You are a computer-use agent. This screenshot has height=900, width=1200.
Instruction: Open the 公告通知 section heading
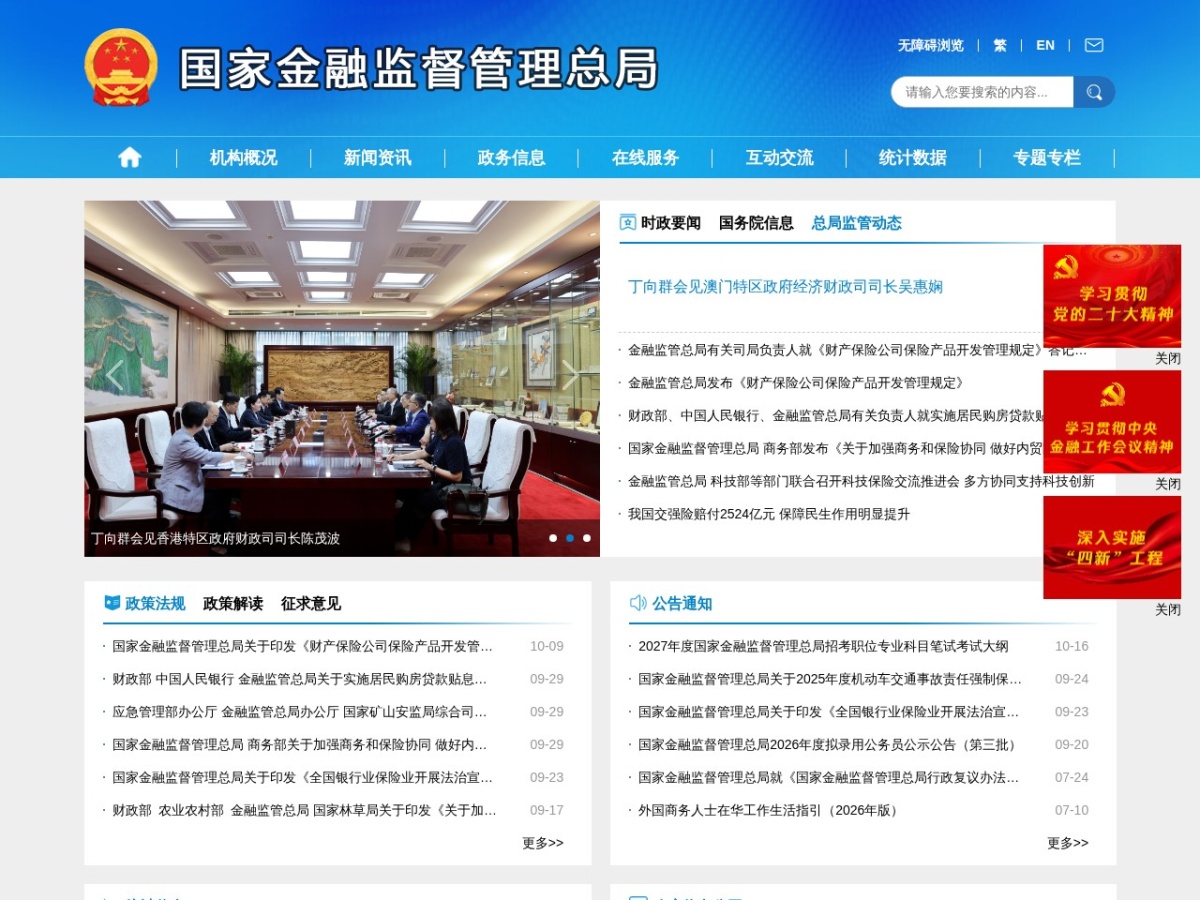coord(682,603)
